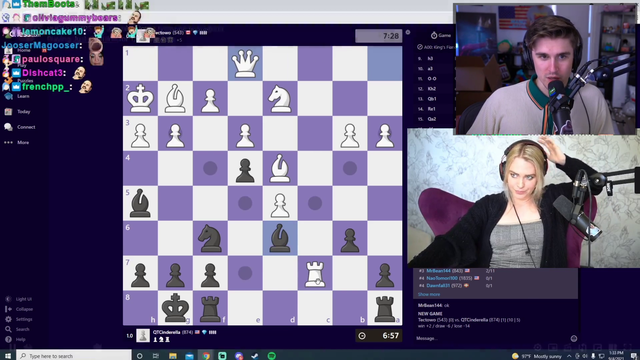Select the black knight on f6
The height and width of the screenshot is (360, 640).
click(210, 238)
